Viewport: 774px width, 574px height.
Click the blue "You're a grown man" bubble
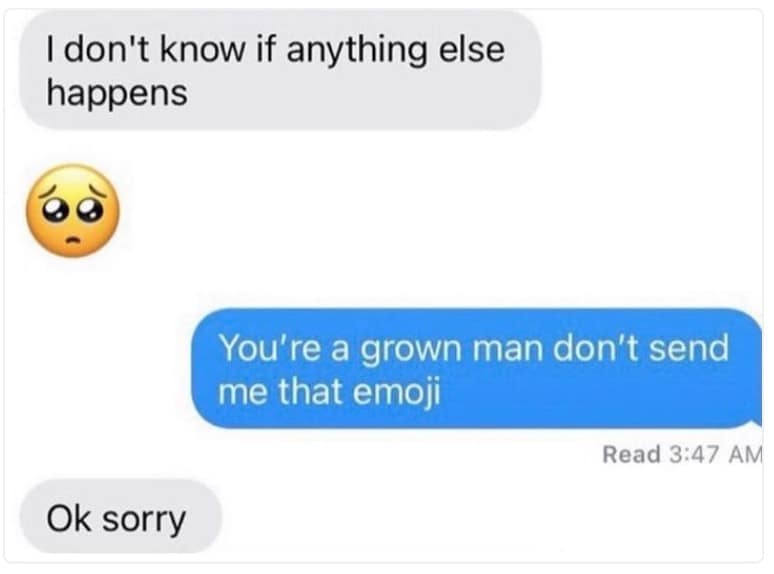tap(477, 368)
